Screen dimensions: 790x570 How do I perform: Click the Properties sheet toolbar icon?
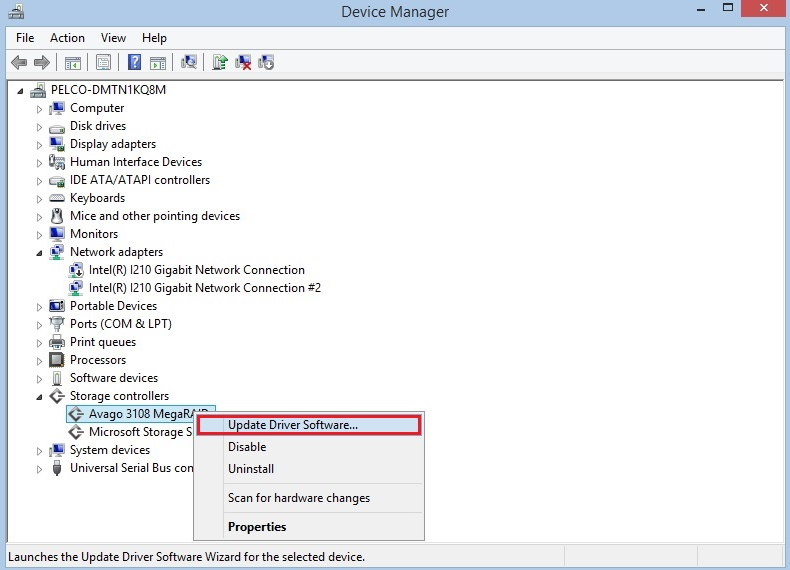pos(103,62)
